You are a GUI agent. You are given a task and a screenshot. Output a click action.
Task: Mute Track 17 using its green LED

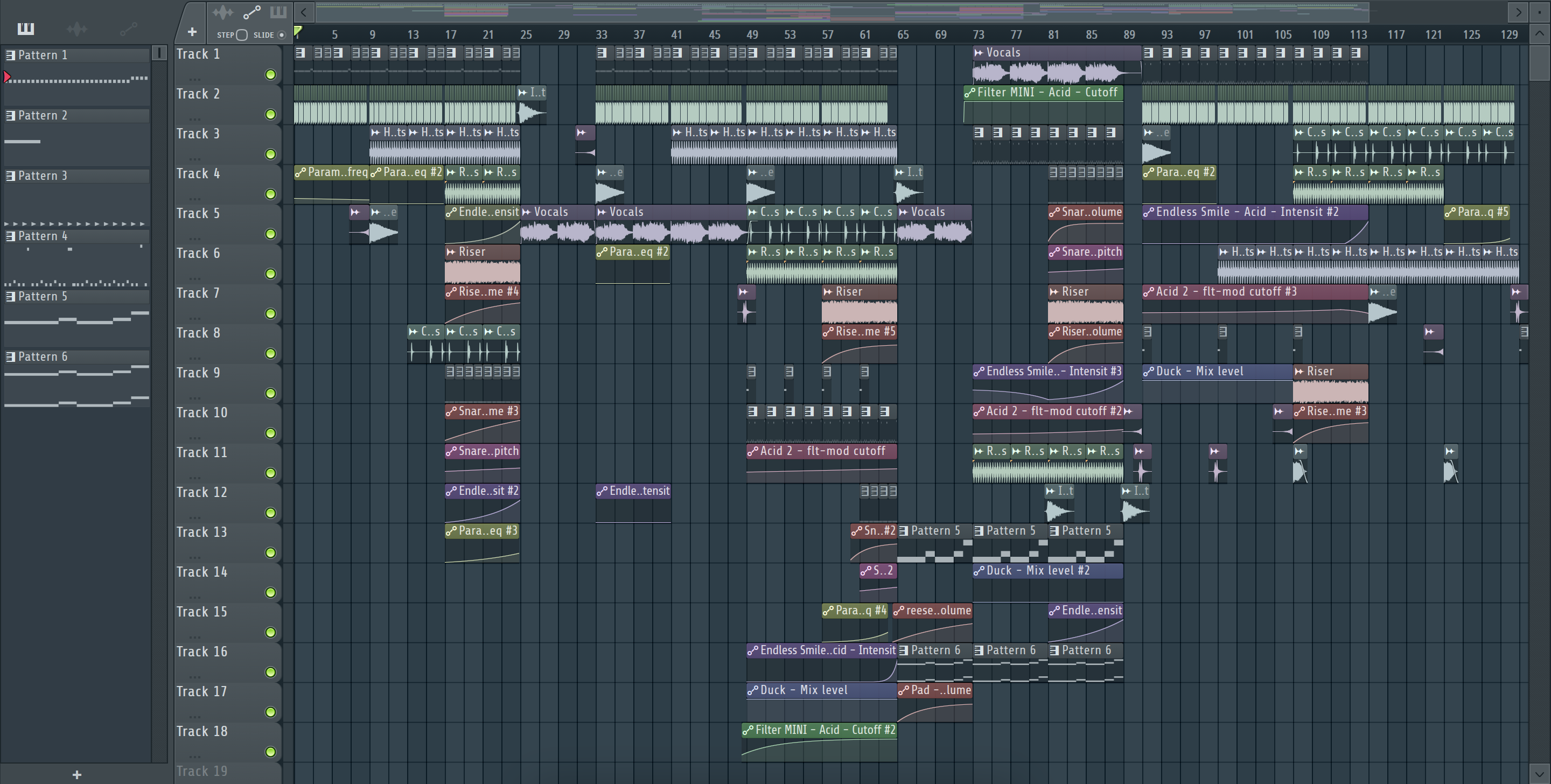(271, 712)
